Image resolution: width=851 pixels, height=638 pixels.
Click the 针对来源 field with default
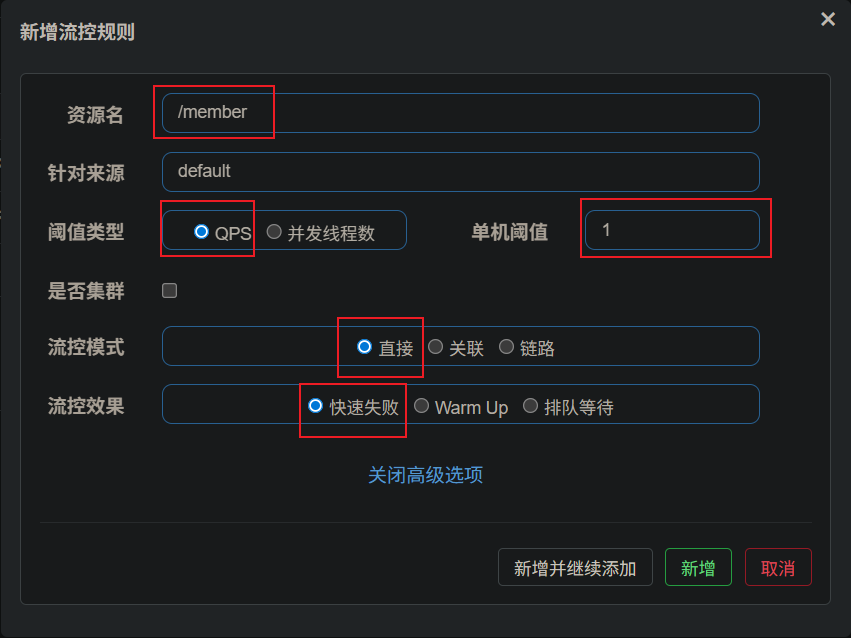460,171
